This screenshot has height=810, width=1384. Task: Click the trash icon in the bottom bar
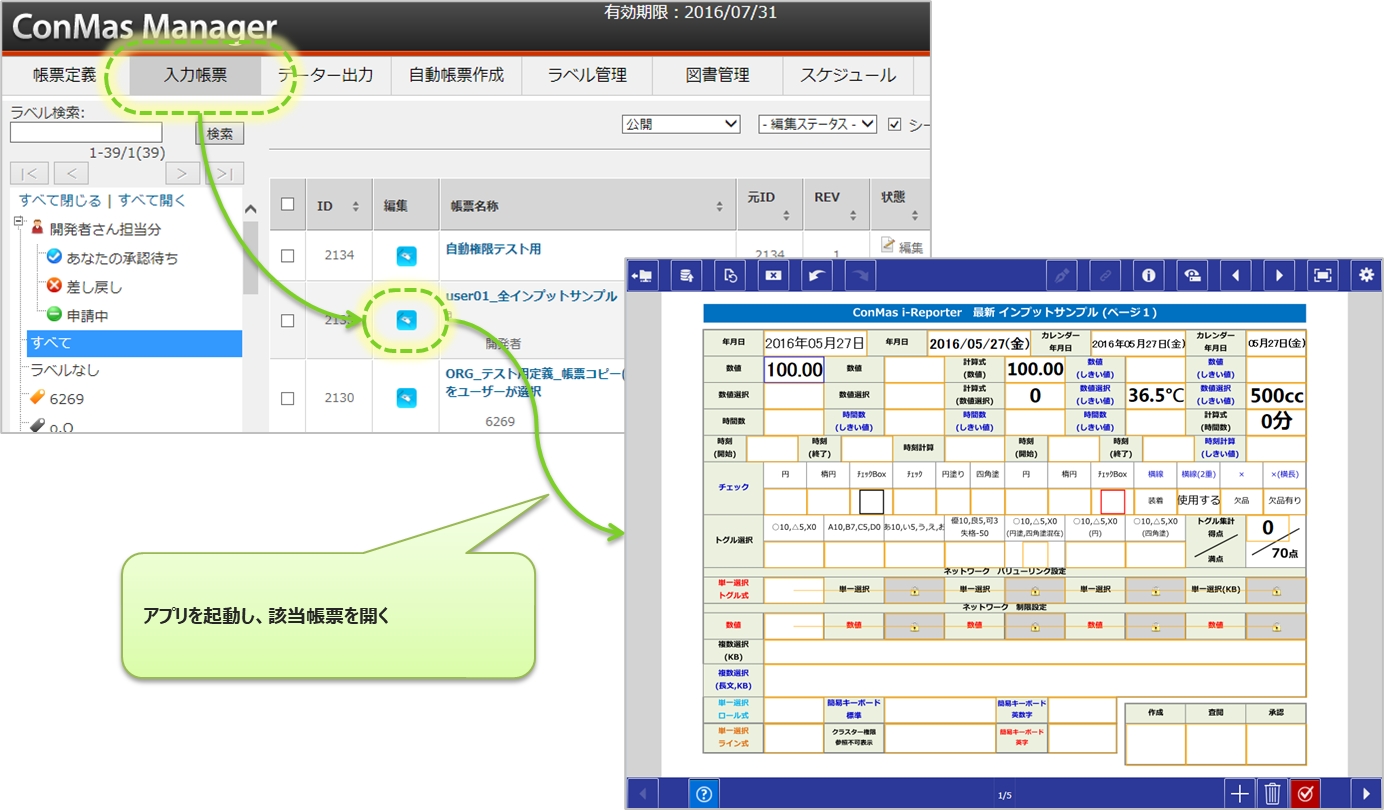[1272, 794]
